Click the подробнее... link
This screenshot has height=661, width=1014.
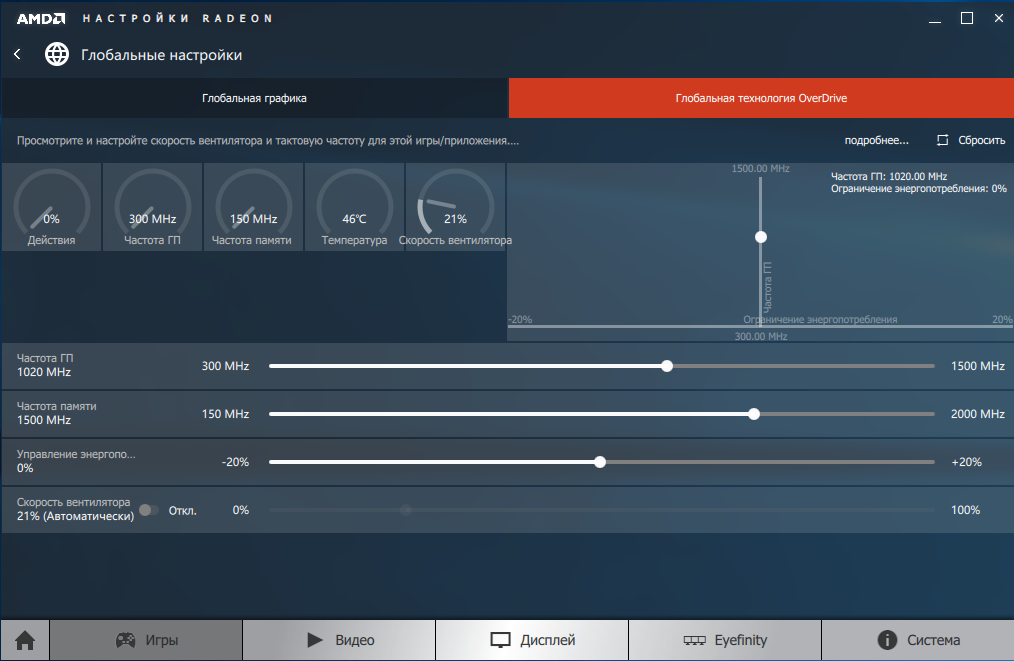[876, 140]
